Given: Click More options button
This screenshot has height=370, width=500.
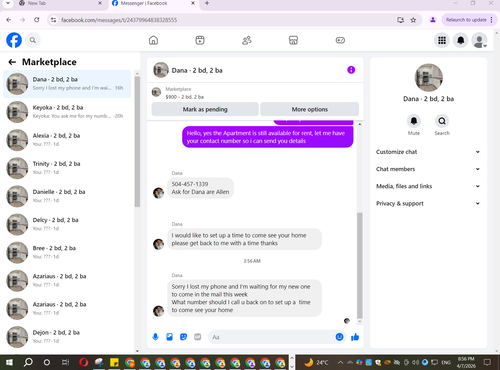Looking at the screenshot, I should [x=310, y=109].
